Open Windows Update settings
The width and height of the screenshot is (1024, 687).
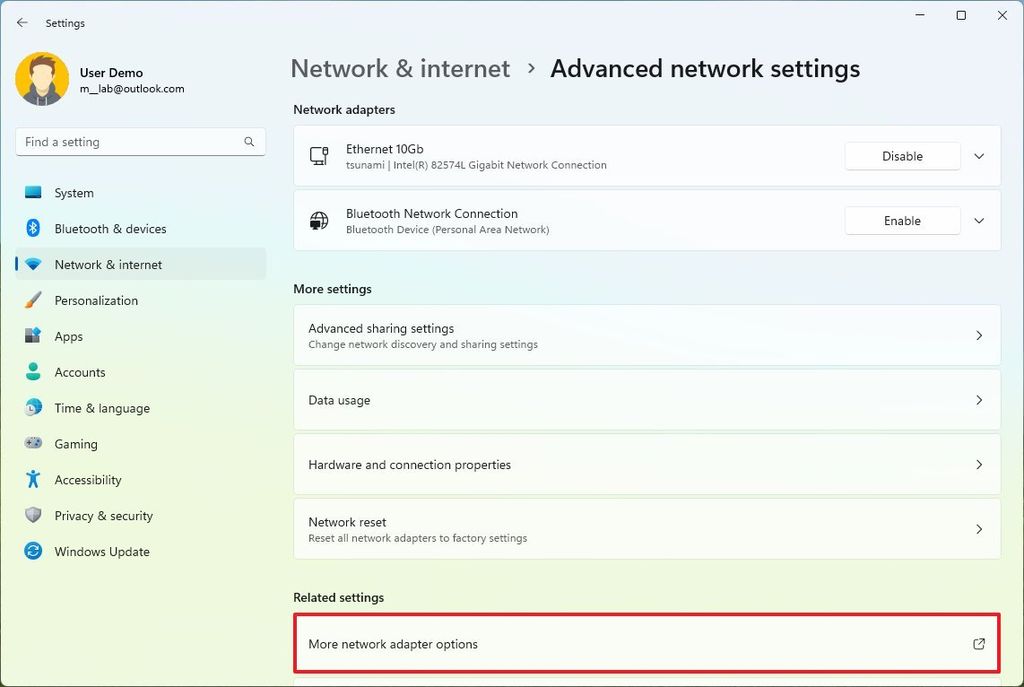(101, 551)
